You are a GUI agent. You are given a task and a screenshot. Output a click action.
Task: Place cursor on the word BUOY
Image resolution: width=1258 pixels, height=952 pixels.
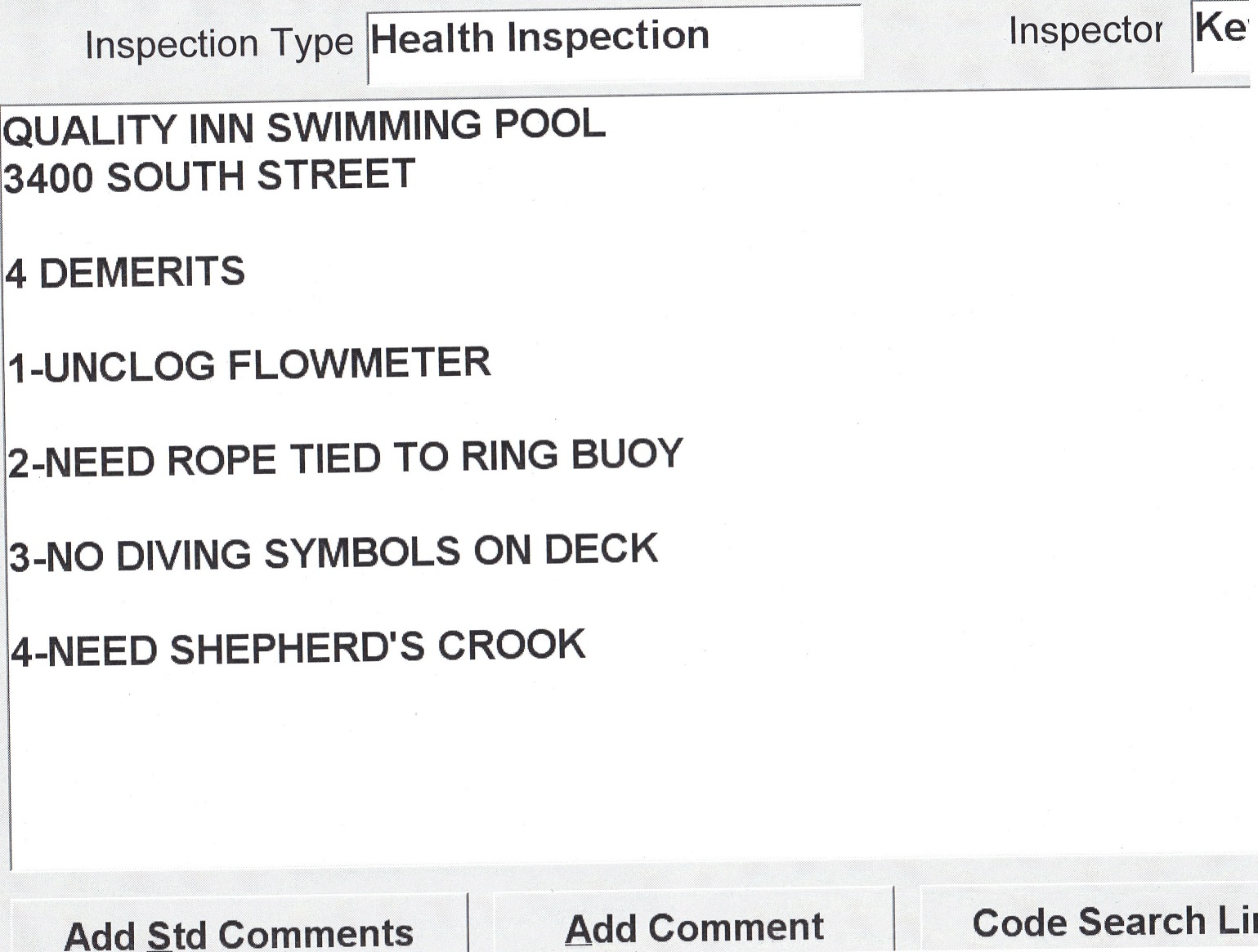click(x=626, y=455)
